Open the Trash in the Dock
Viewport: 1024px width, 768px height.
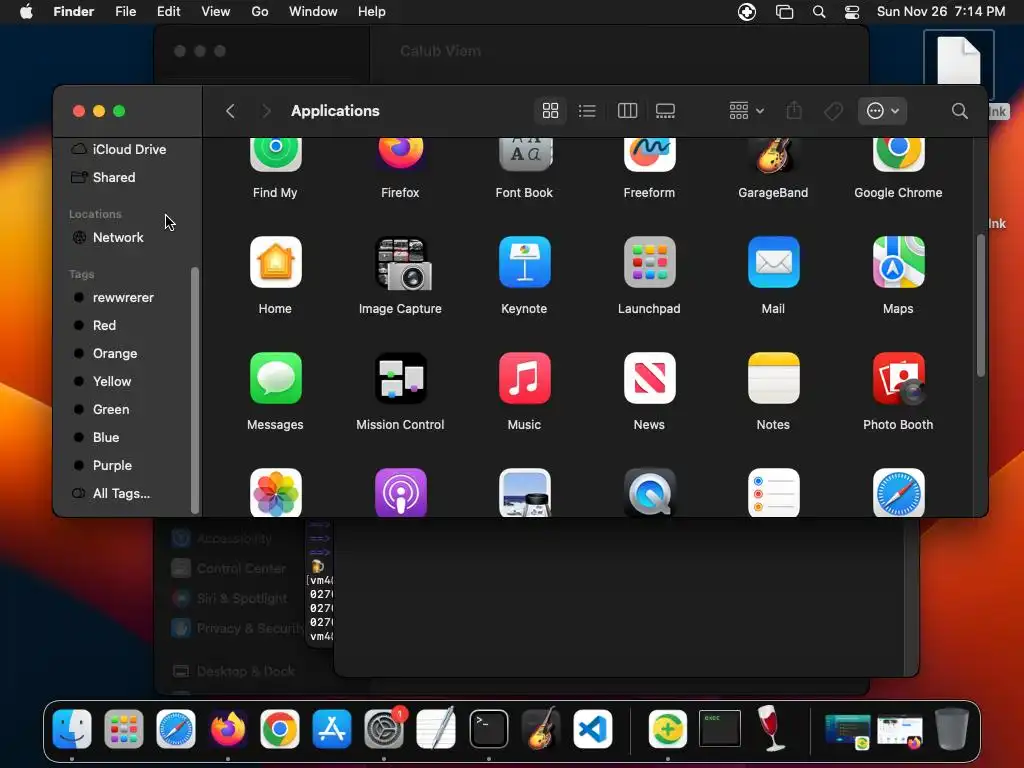[952, 729]
